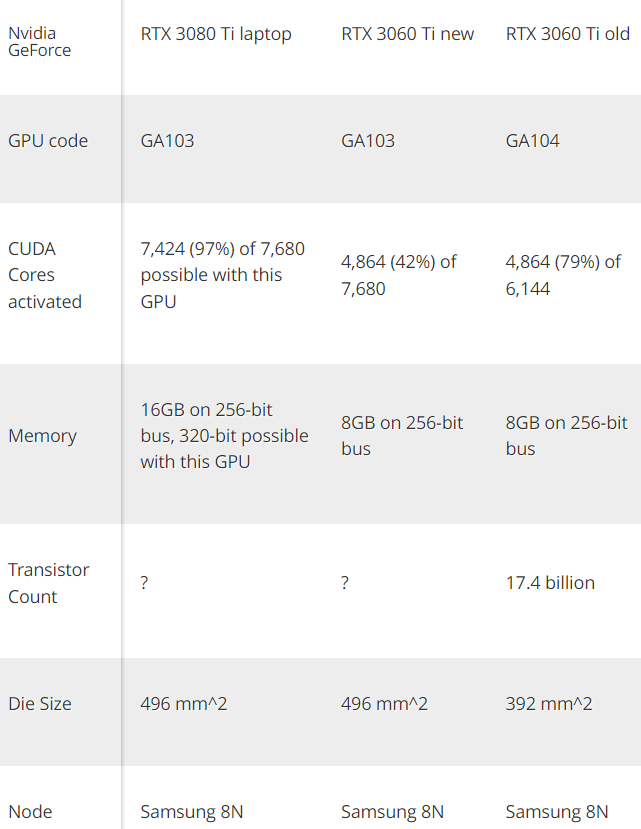Click the "CUDA Cores activated" row label
641x829 pixels.
(x=45, y=275)
